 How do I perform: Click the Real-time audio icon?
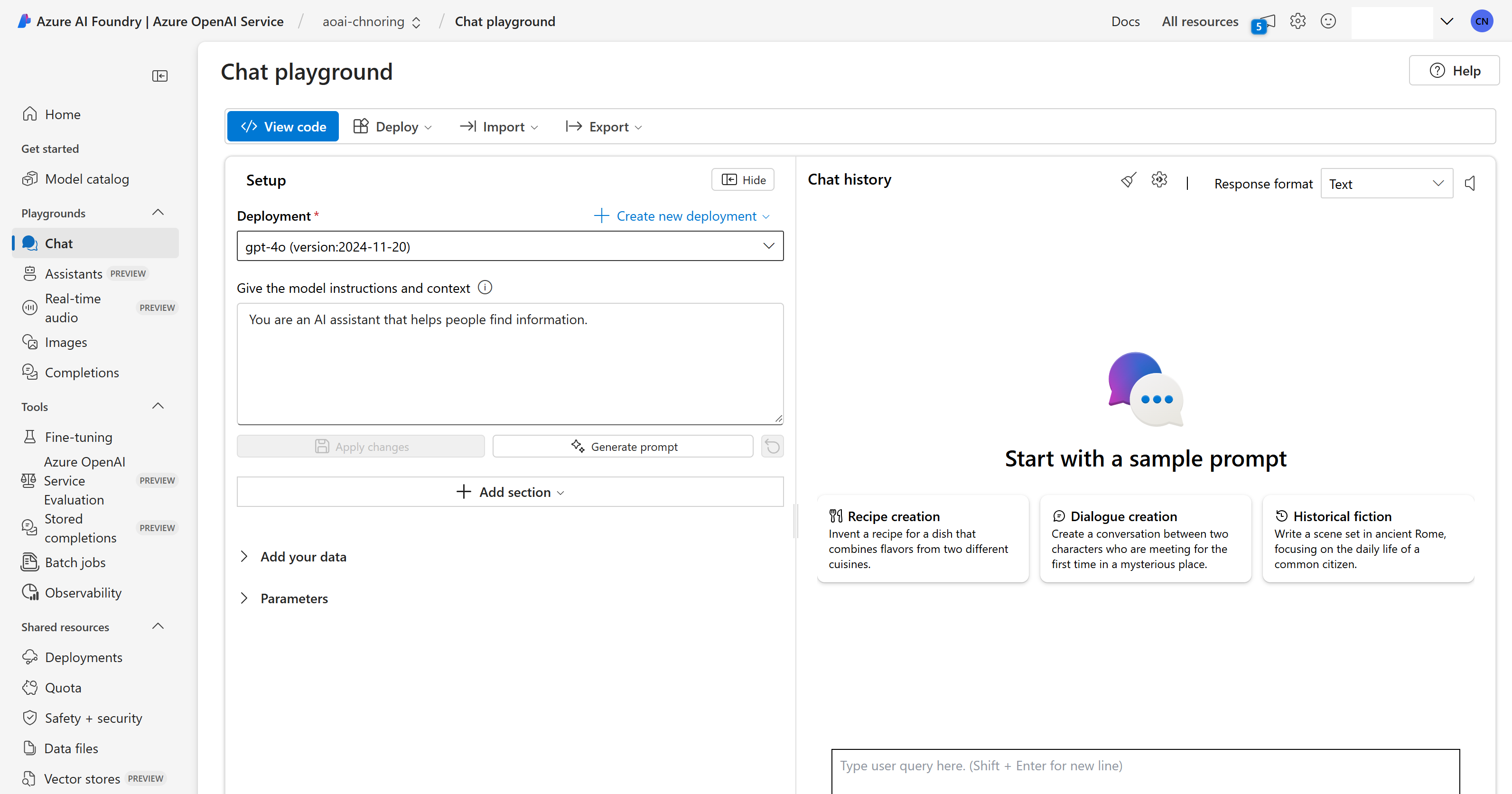pos(29,308)
